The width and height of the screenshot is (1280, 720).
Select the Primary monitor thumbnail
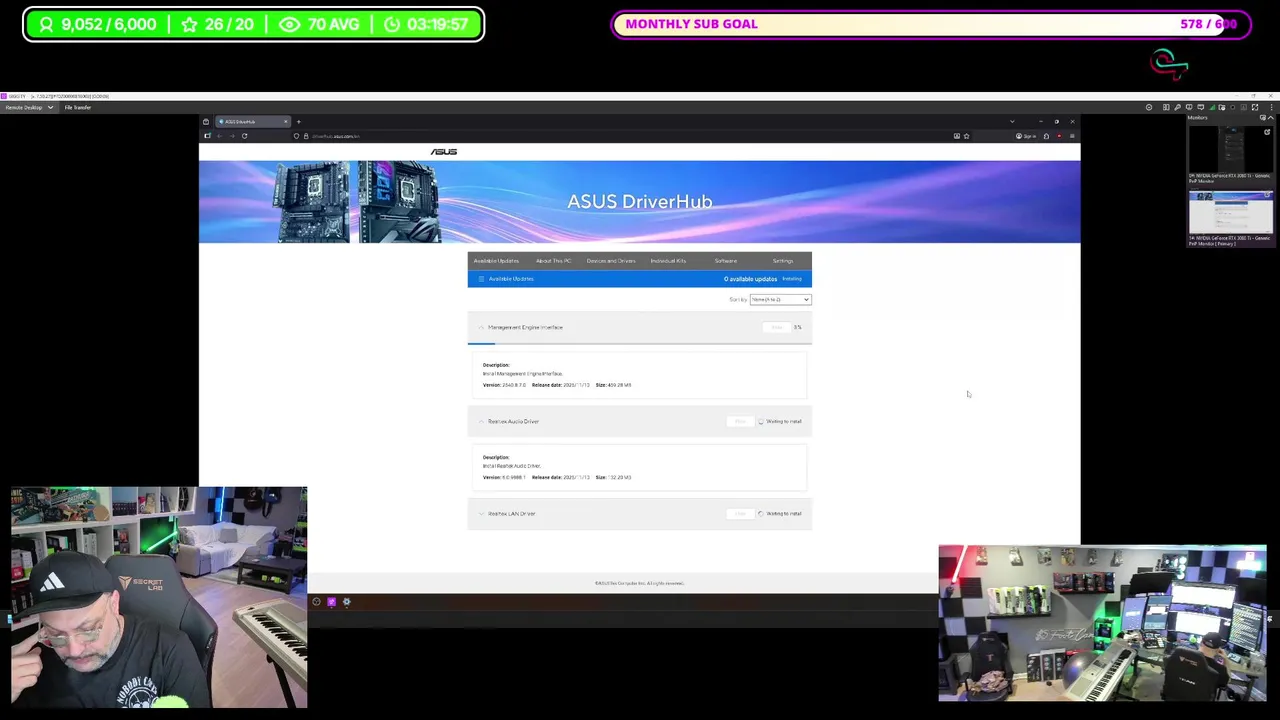click(1230, 213)
